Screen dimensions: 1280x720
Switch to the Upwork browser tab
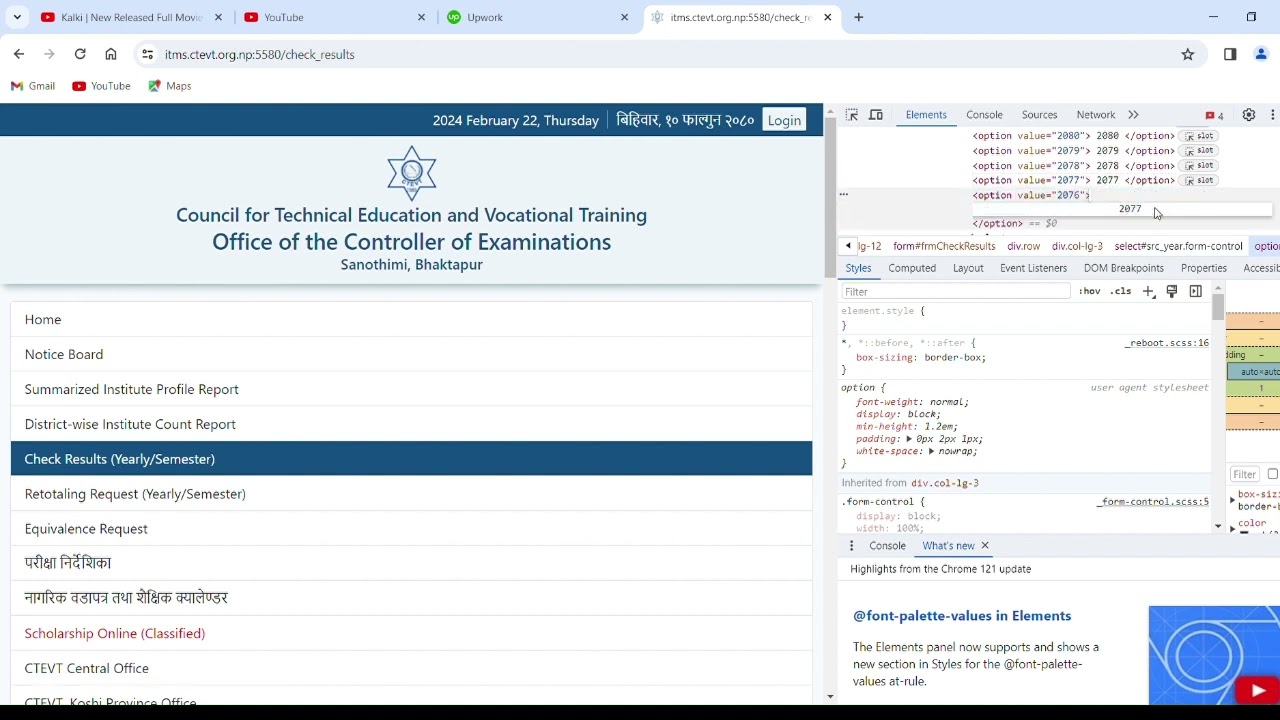538,17
